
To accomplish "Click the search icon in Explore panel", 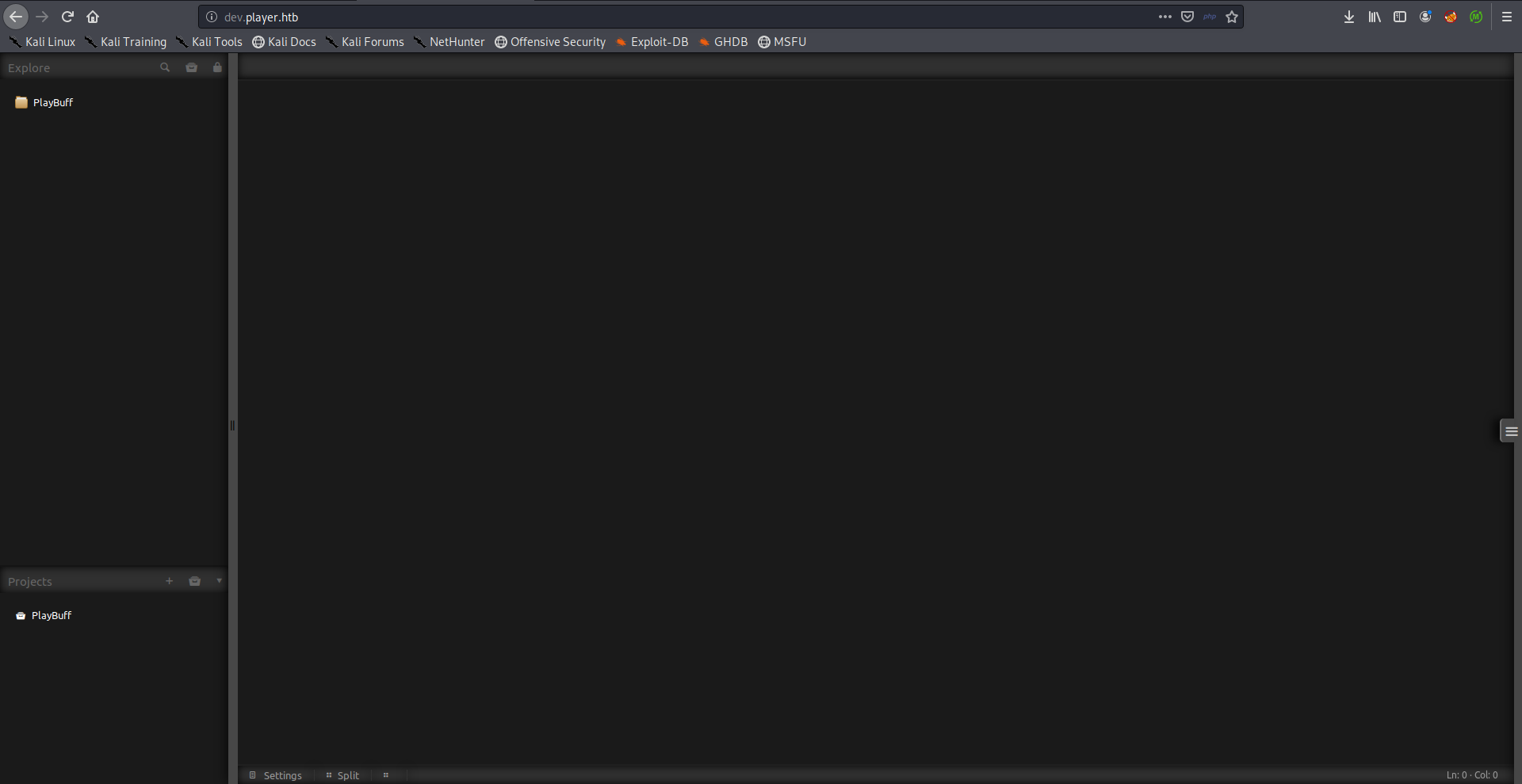I will [x=165, y=67].
